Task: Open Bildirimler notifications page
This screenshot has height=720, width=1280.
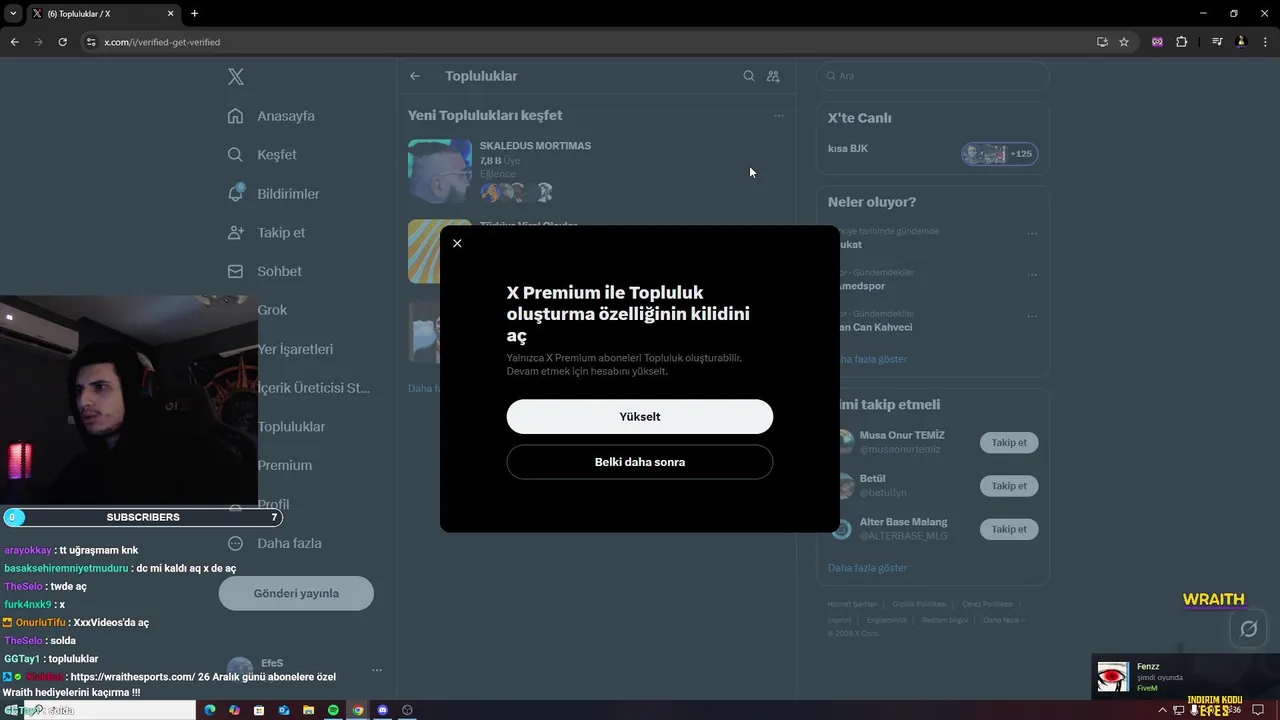Action: pyautogui.click(x=288, y=194)
